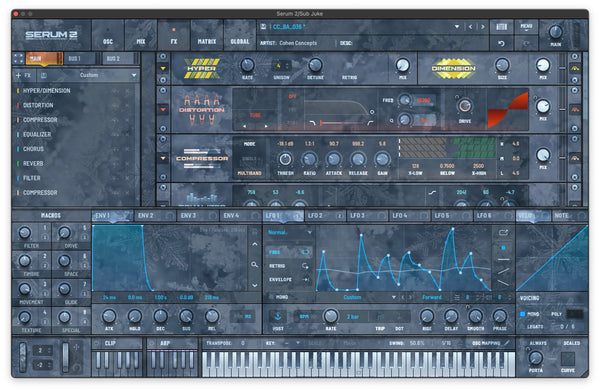Image resolution: width=600 pixels, height=391 pixels.
Task: Click the undo arrow icon
Action: [x=501, y=43]
